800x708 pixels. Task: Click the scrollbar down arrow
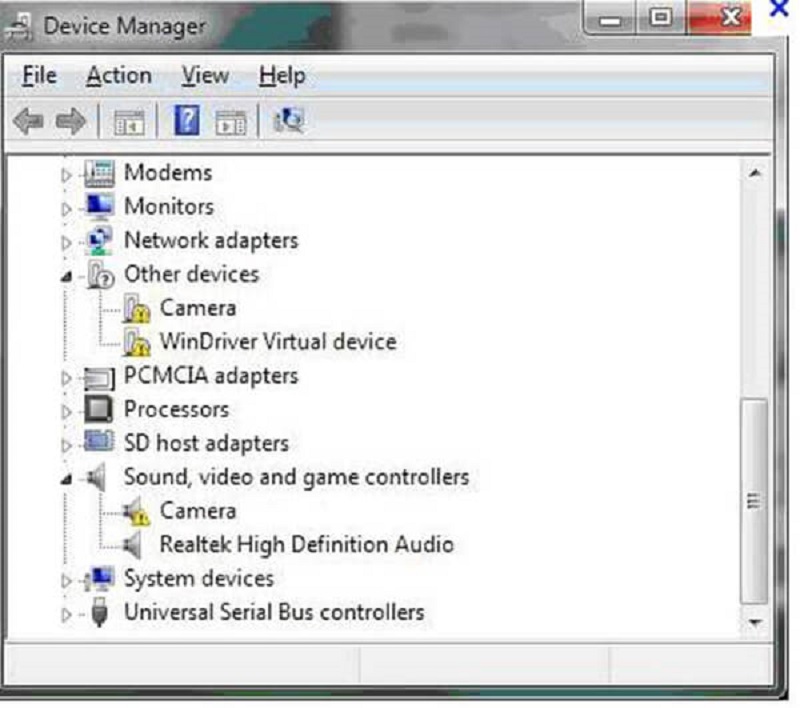[755, 622]
